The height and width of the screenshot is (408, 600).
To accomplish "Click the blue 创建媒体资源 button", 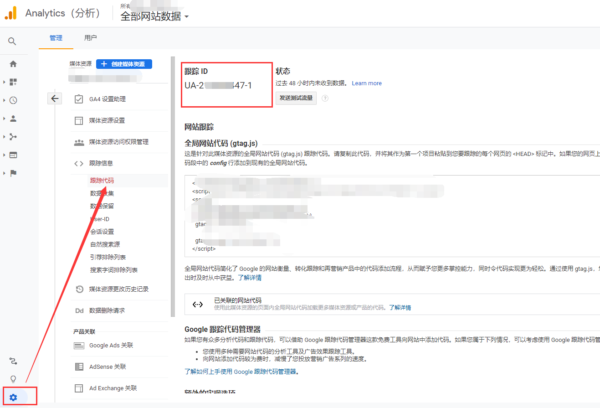I will click(124, 64).
